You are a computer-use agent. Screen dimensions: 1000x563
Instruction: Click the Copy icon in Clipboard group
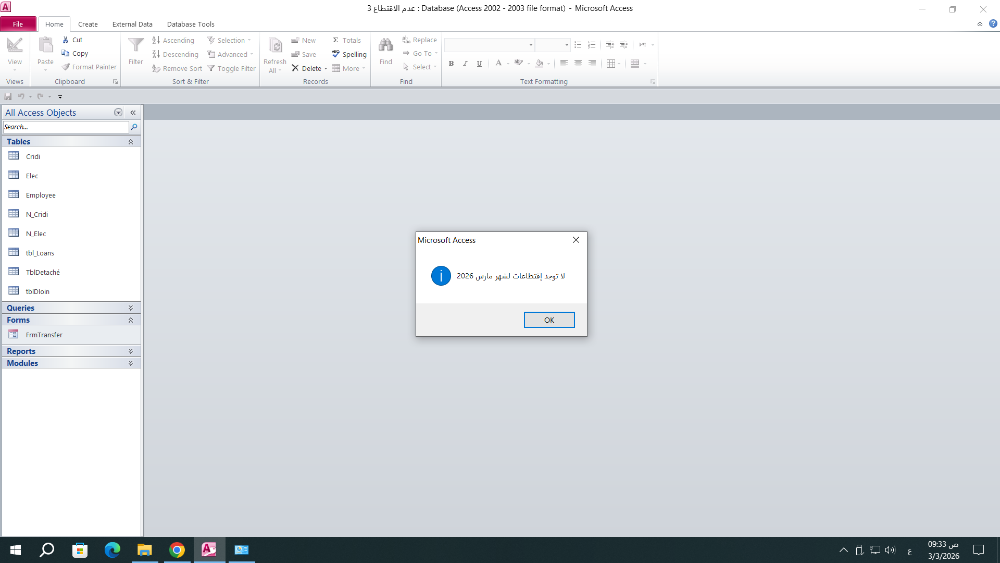(65, 53)
